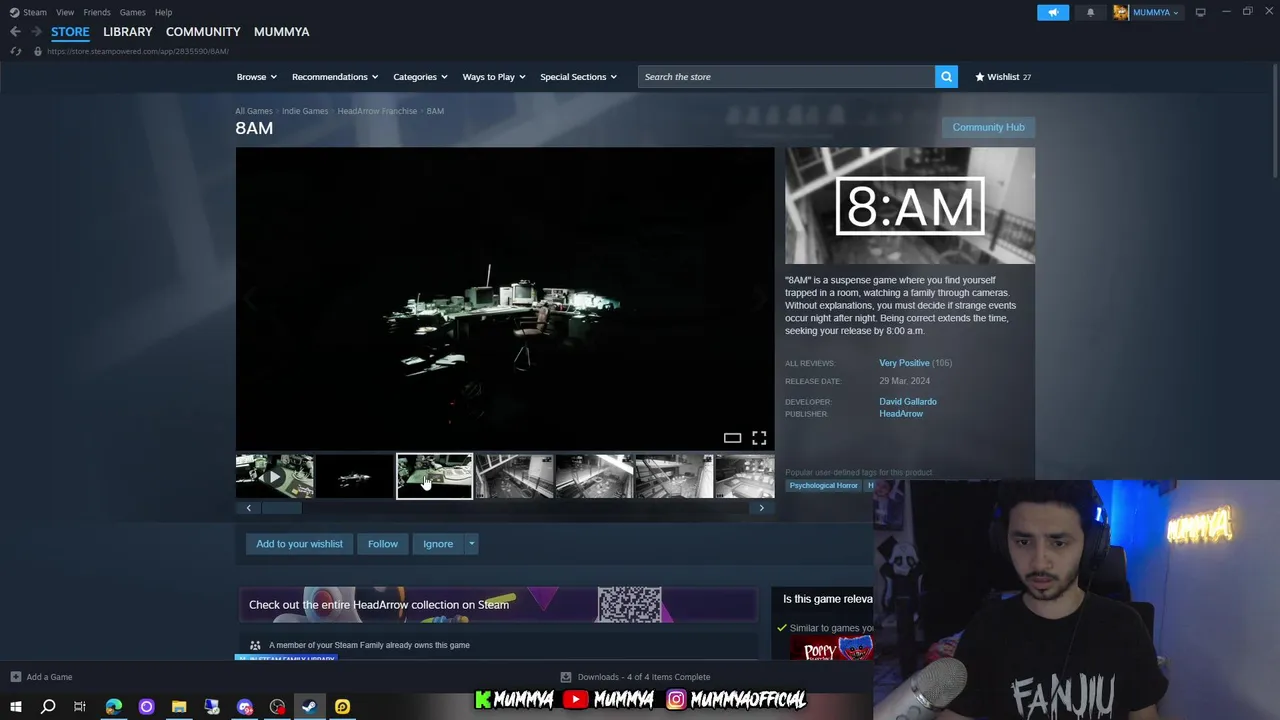Viewport: 1280px width, 720px height.
Task: Go forward with the forward arrow
Action: [36, 32]
